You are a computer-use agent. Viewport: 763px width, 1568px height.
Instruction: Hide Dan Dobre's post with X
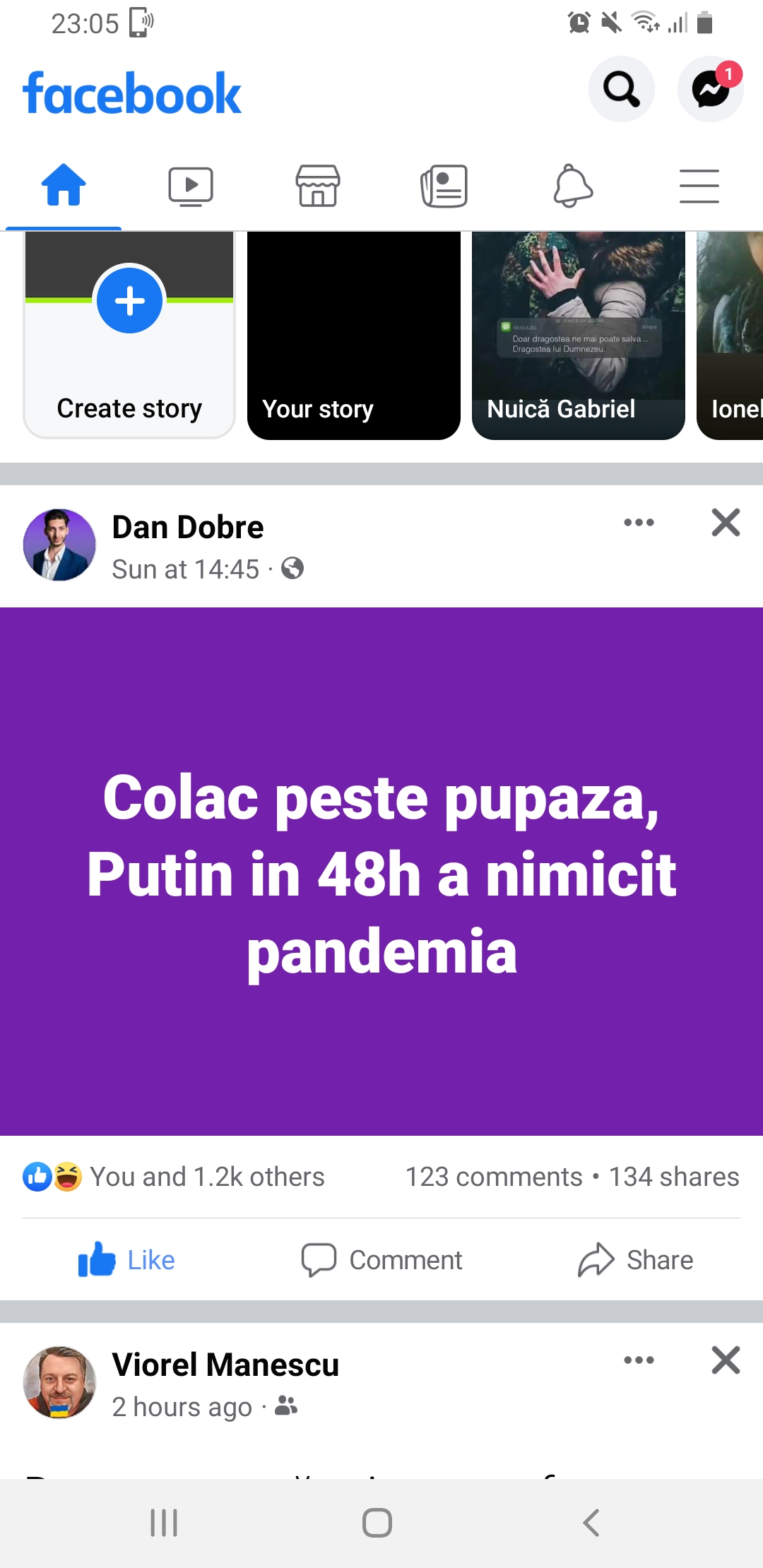(726, 523)
